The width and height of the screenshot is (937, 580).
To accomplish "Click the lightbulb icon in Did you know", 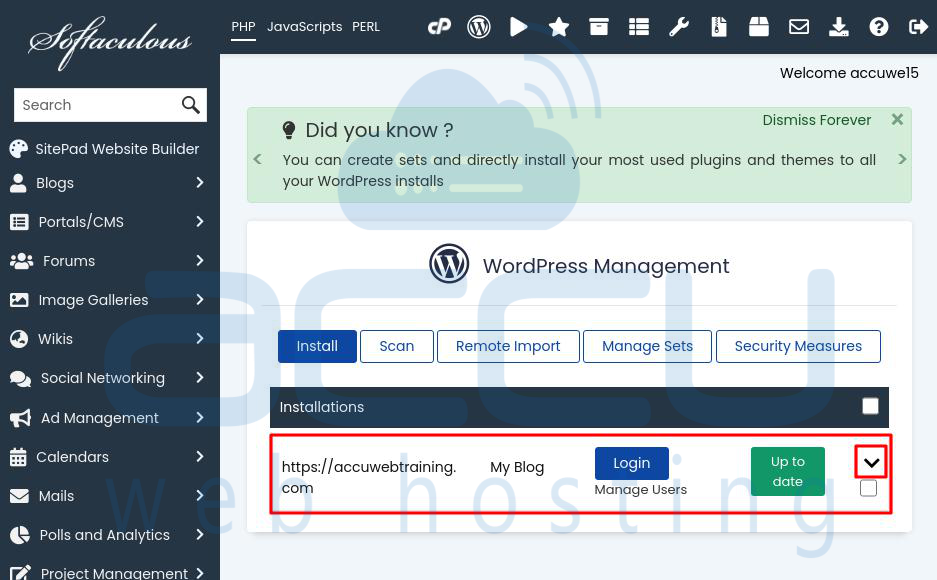I will point(289,130).
